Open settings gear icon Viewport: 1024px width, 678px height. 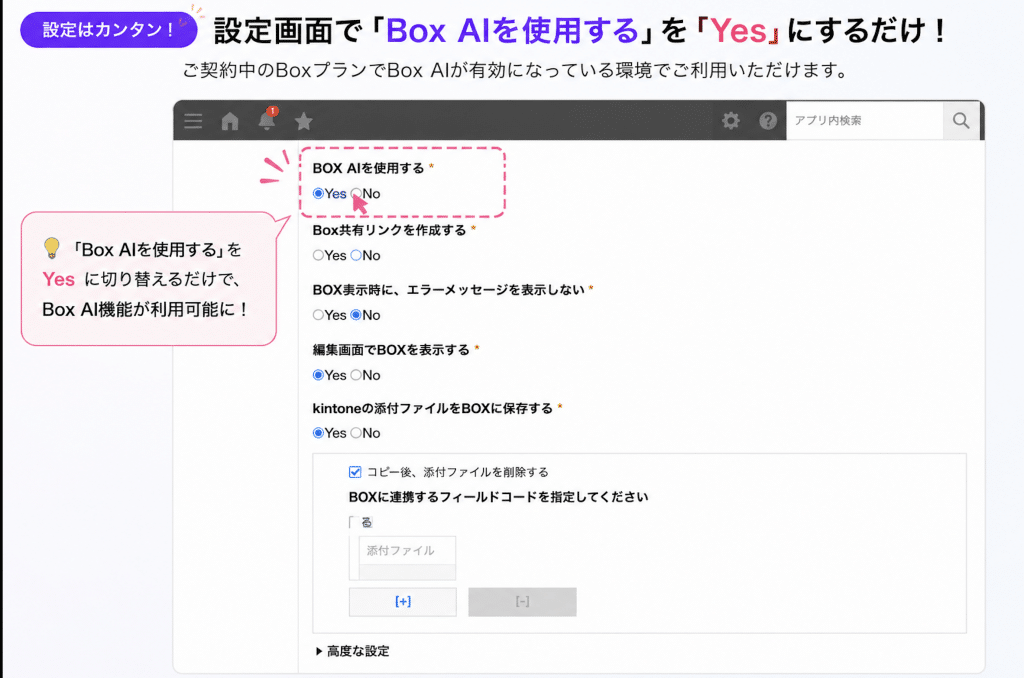pos(731,120)
